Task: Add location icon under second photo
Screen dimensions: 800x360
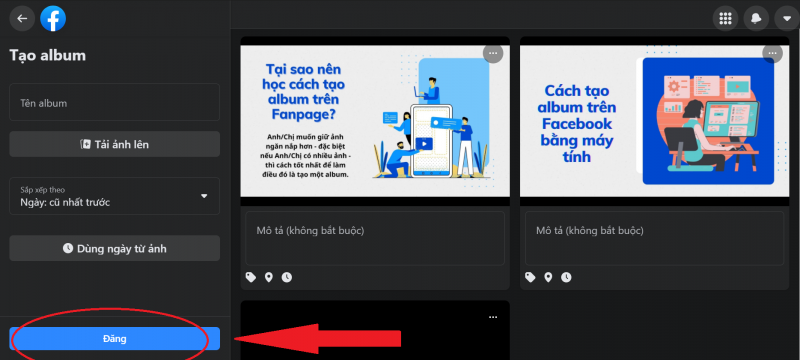Action: point(548,277)
